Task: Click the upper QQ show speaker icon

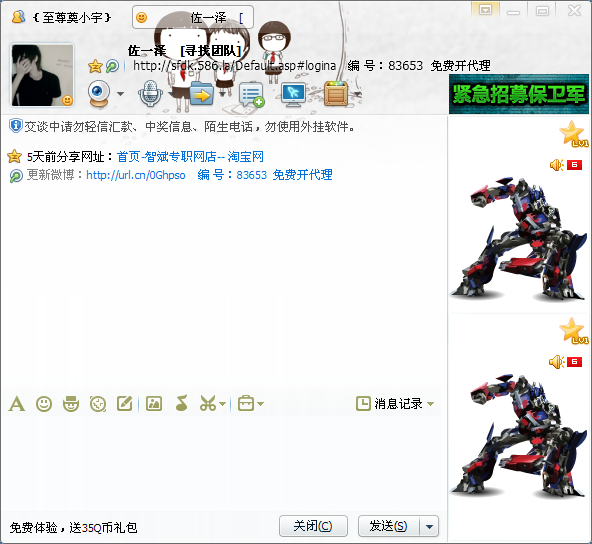Action: [x=557, y=165]
